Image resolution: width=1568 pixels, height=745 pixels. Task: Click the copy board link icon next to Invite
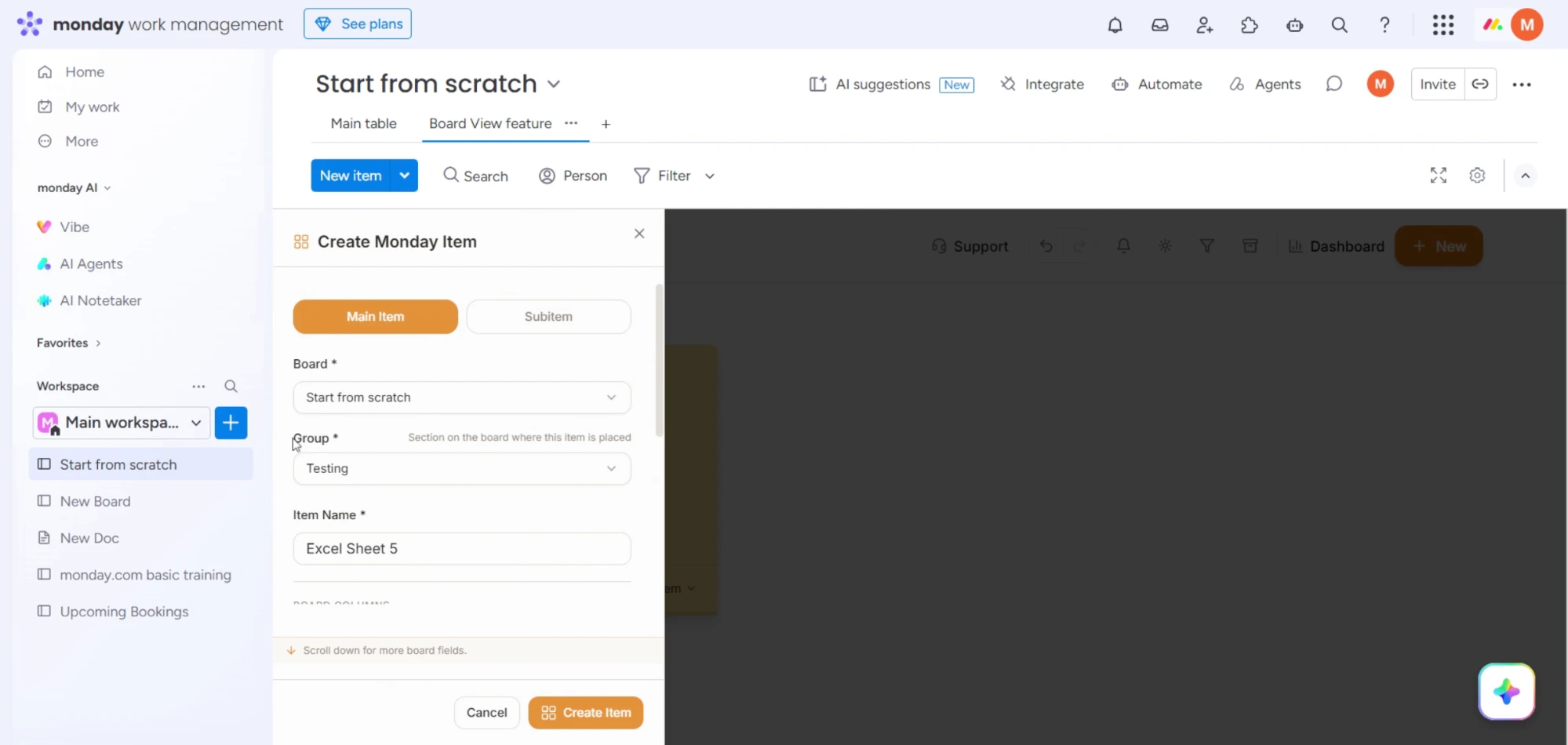coord(1480,84)
